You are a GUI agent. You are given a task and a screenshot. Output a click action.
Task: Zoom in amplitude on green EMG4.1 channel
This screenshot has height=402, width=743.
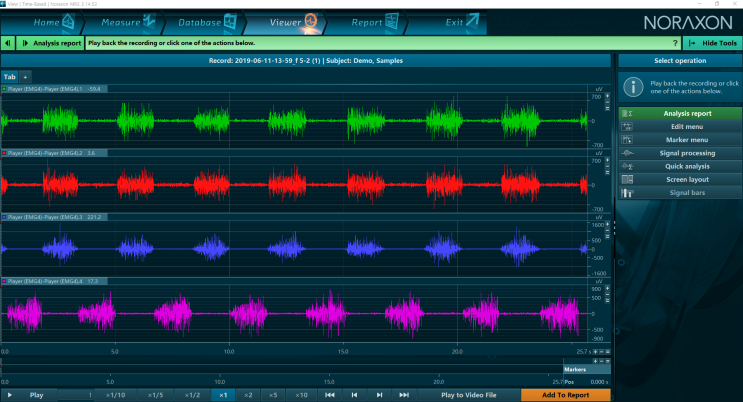pyautogui.click(x=607, y=96)
